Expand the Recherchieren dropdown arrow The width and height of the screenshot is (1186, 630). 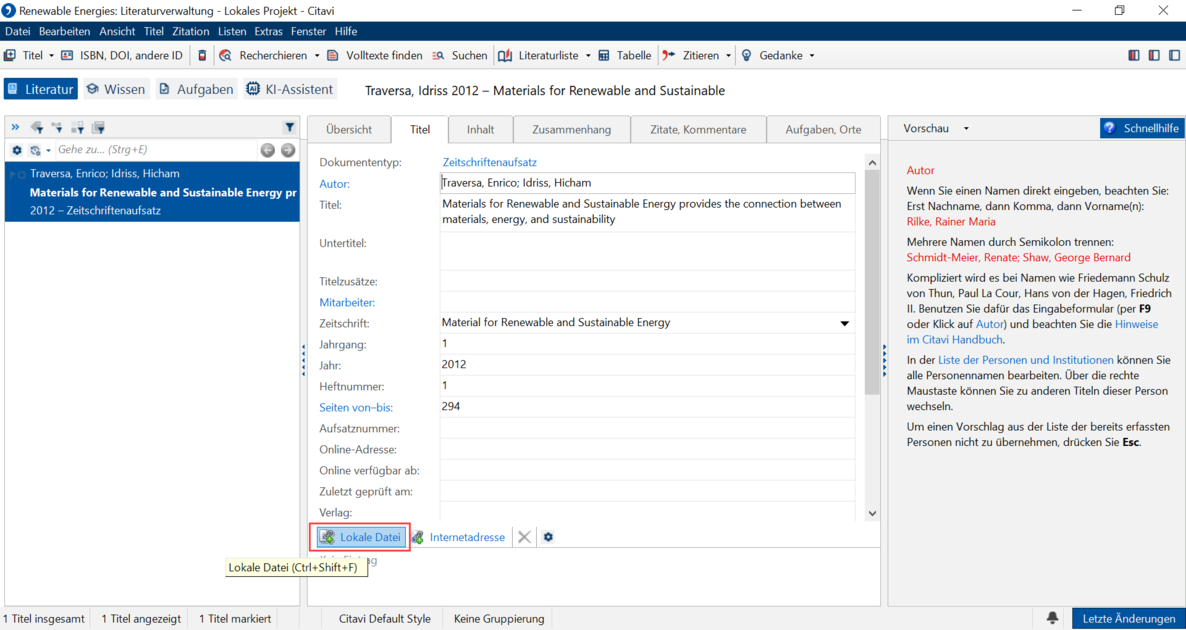coord(315,55)
